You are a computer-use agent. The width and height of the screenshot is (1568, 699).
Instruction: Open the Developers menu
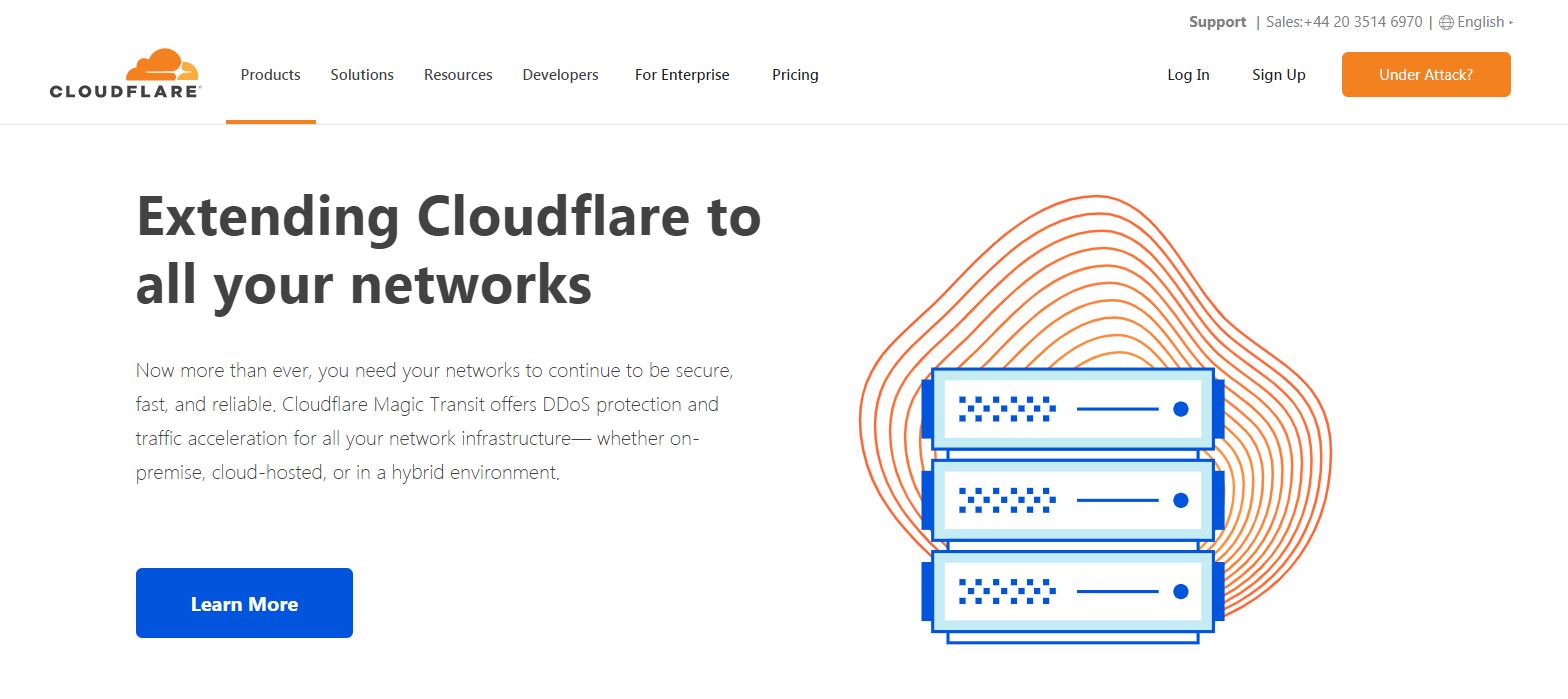[561, 75]
